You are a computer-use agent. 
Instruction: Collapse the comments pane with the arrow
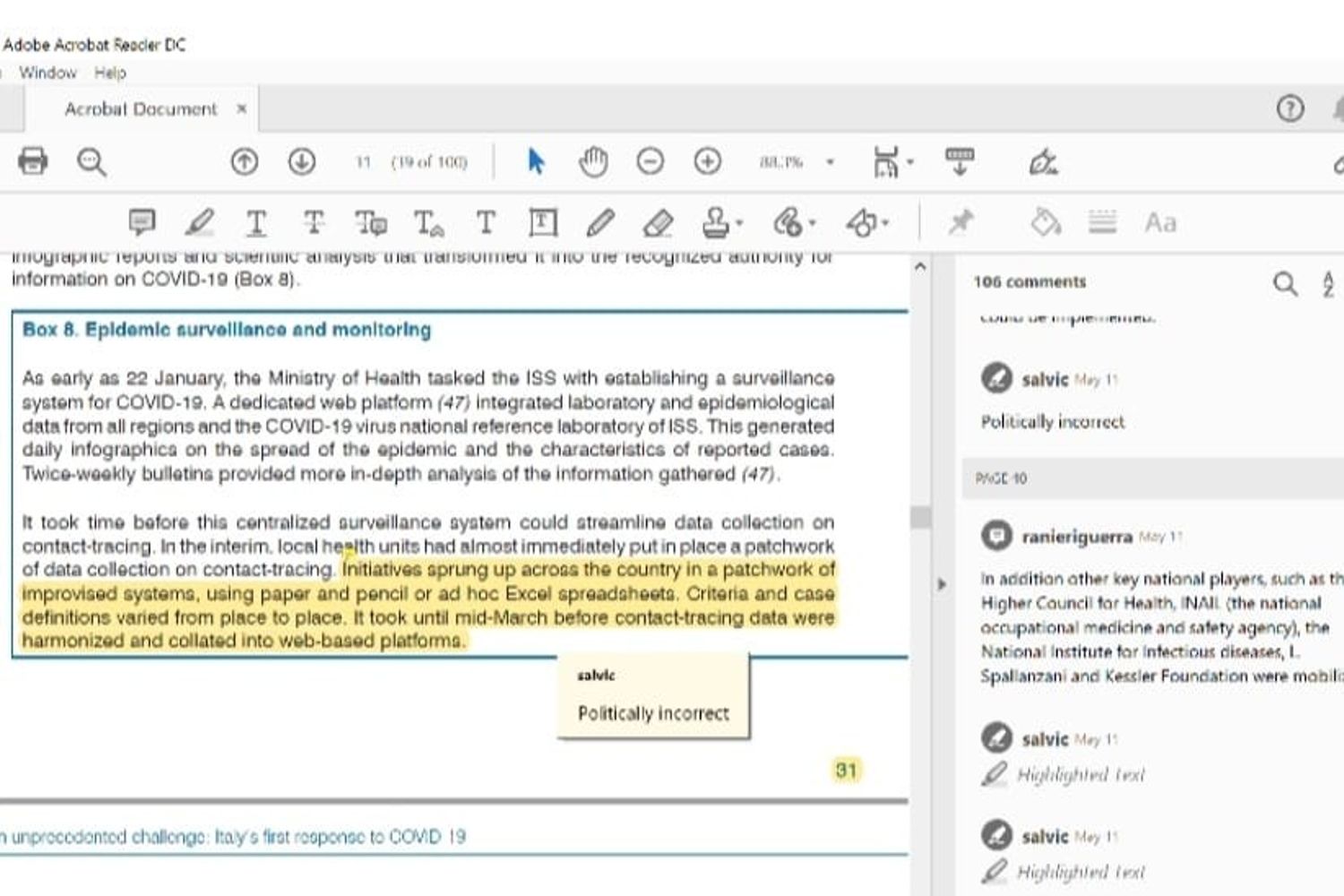click(x=941, y=585)
